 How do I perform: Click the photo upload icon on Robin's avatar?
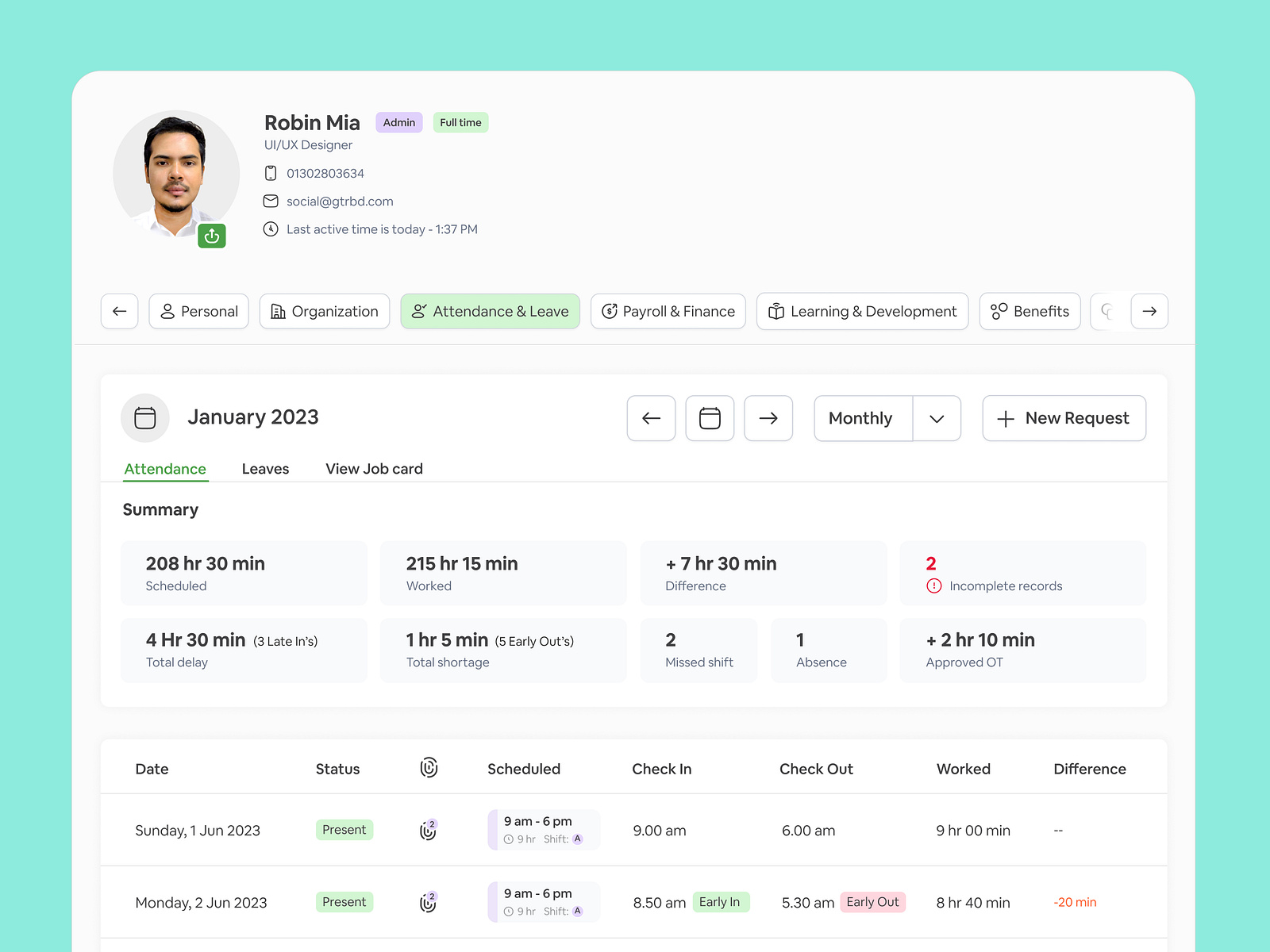212,236
